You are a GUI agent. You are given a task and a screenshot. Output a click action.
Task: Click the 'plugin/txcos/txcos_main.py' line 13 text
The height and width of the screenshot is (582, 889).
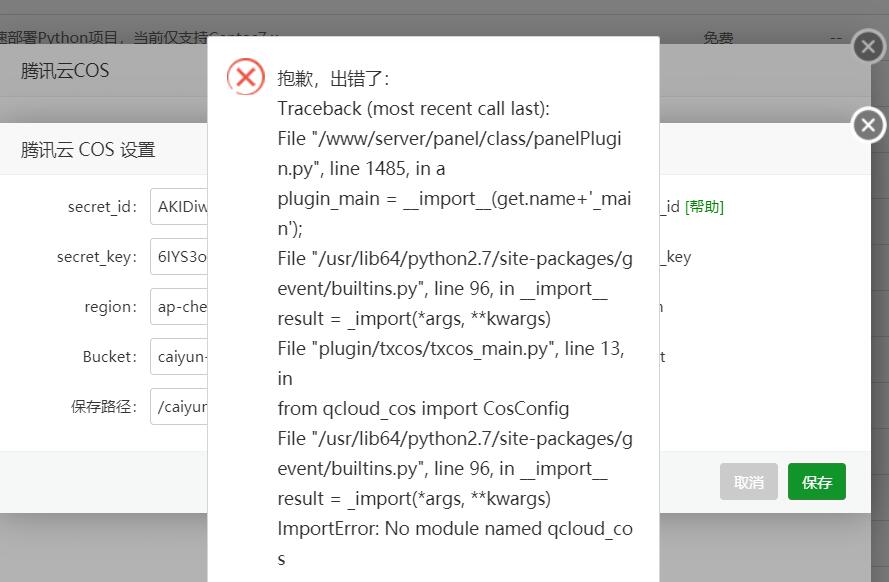[x=451, y=349]
